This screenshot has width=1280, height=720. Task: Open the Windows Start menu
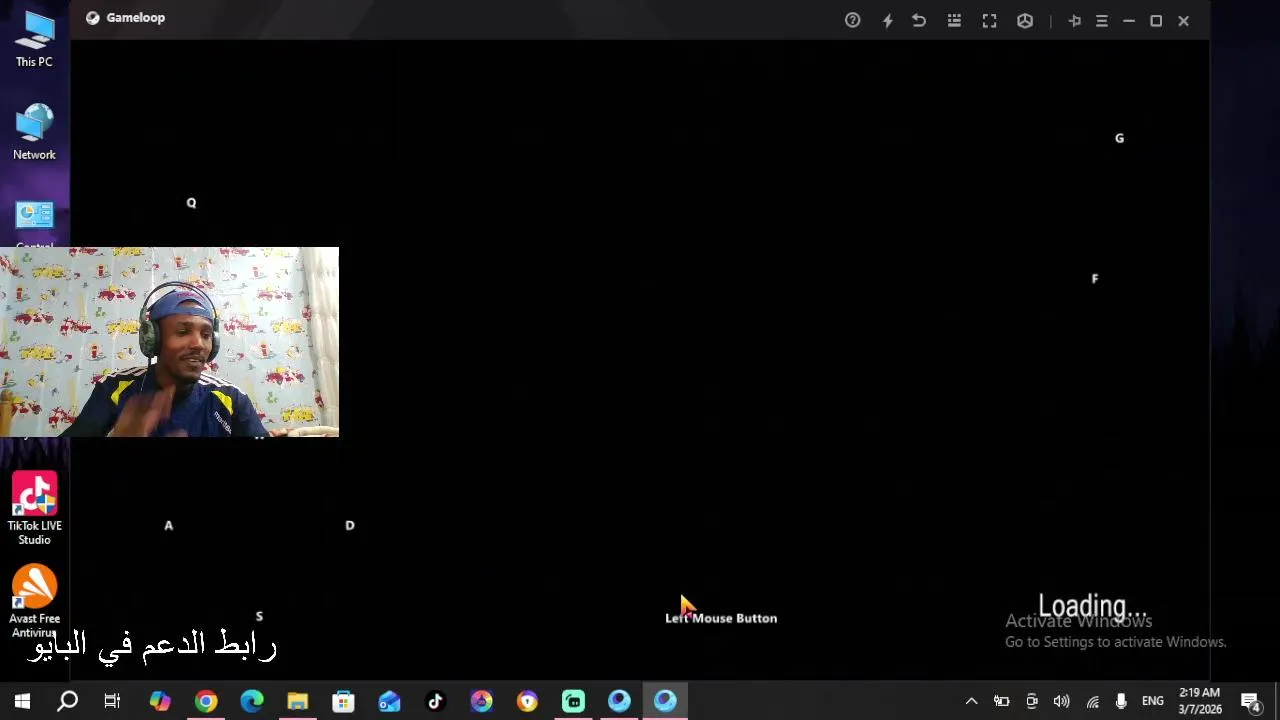(x=22, y=701)
